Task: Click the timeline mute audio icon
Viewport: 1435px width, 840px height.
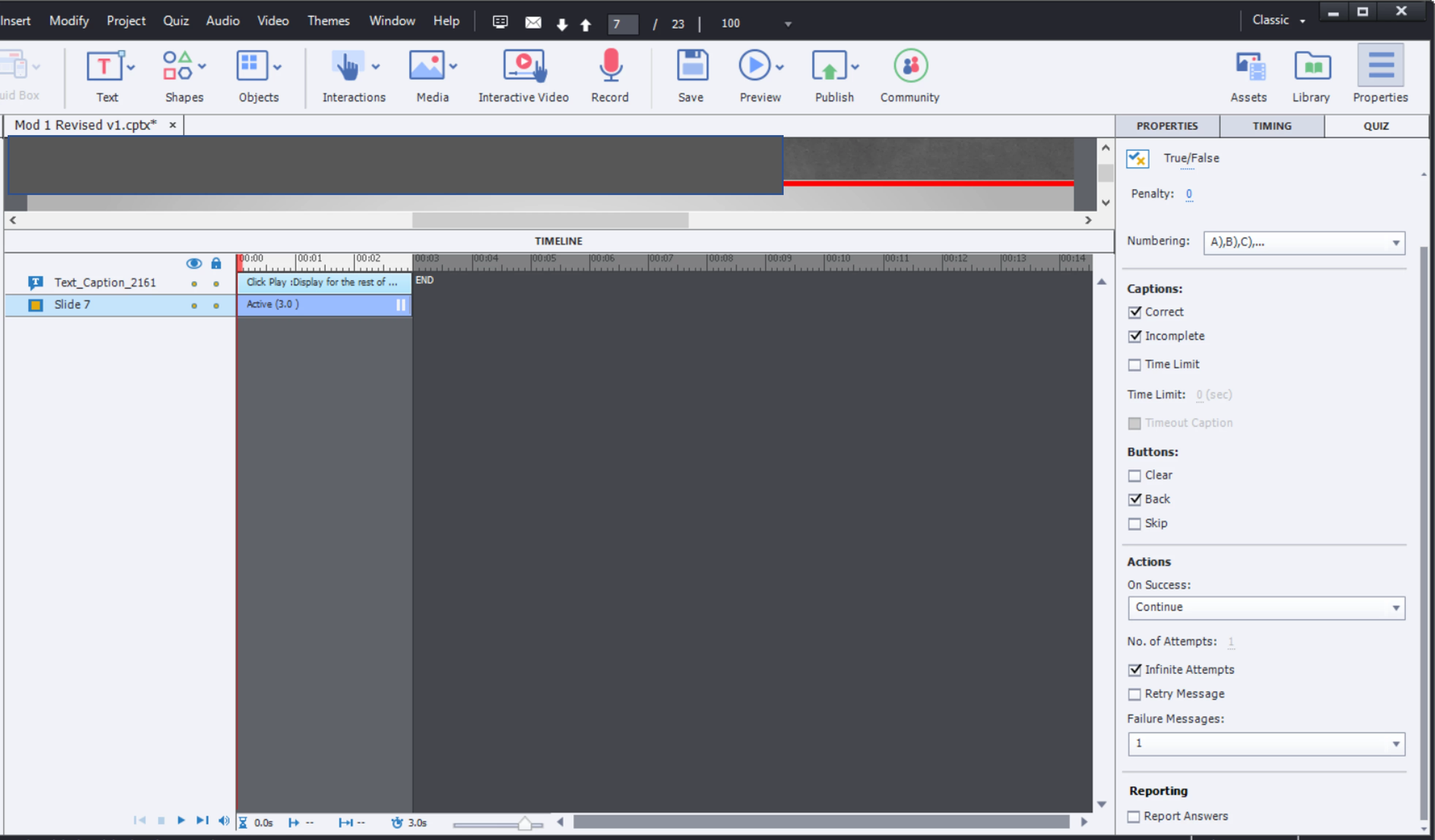Action: pyautogui.click(x=224, y=820)
